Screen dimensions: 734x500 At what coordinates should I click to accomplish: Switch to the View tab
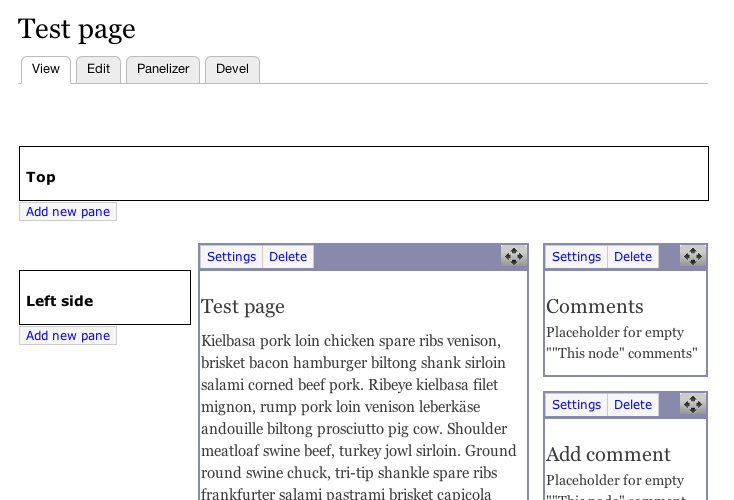coord(46,69)
